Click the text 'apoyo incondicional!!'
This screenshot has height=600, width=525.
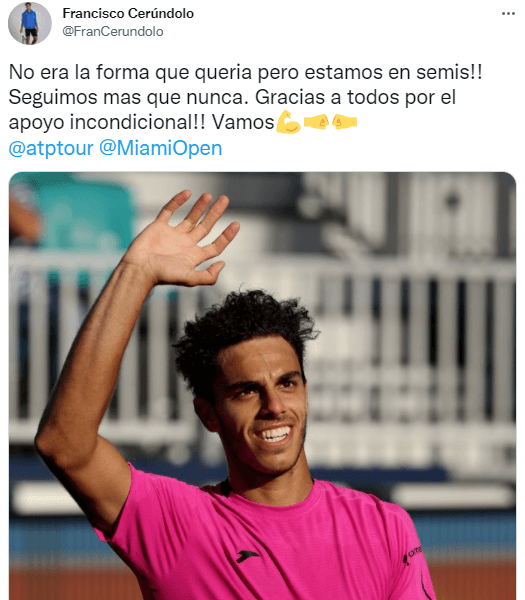(107, 123)
